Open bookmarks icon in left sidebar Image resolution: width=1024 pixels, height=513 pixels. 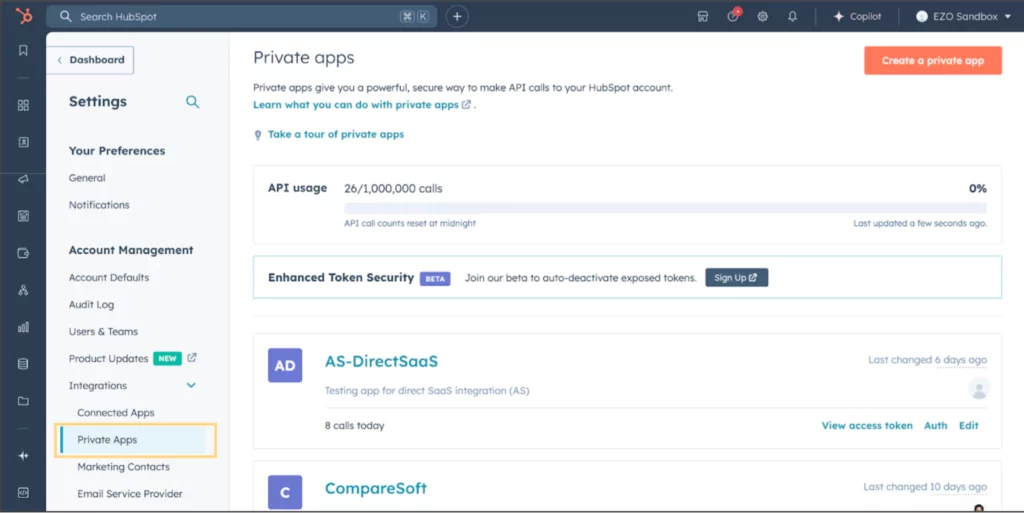(23, 51)
